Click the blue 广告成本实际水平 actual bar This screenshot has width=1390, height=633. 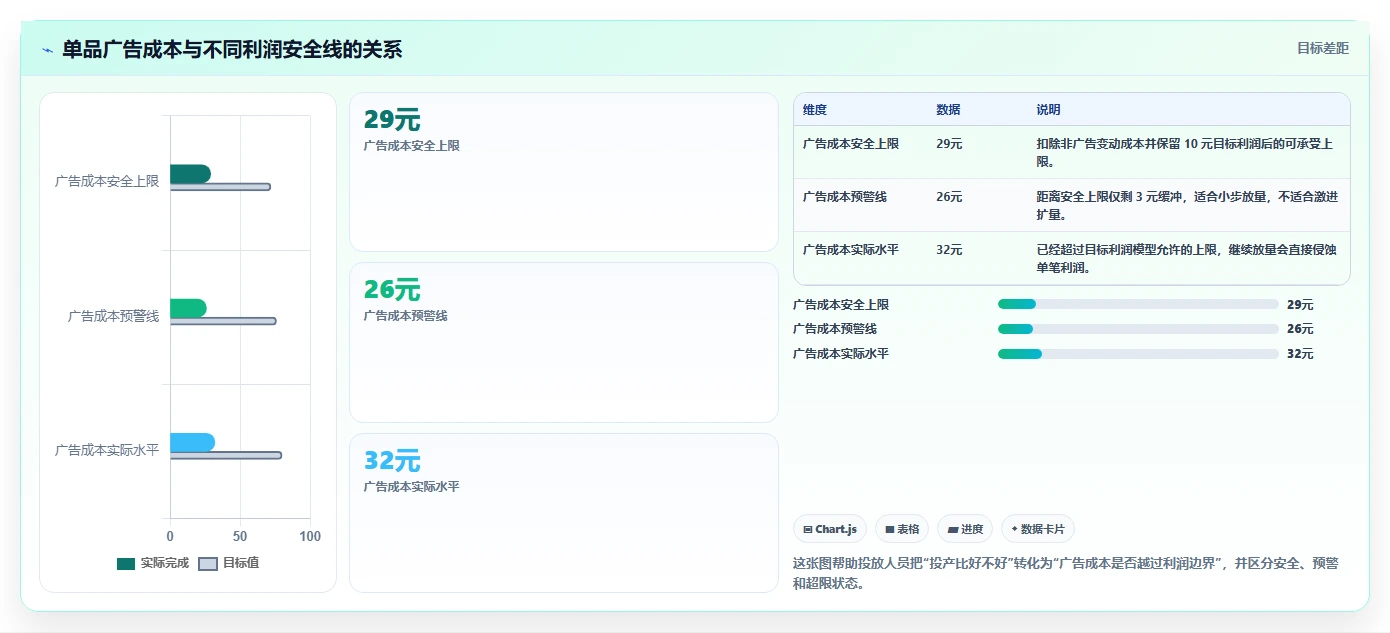192,442
